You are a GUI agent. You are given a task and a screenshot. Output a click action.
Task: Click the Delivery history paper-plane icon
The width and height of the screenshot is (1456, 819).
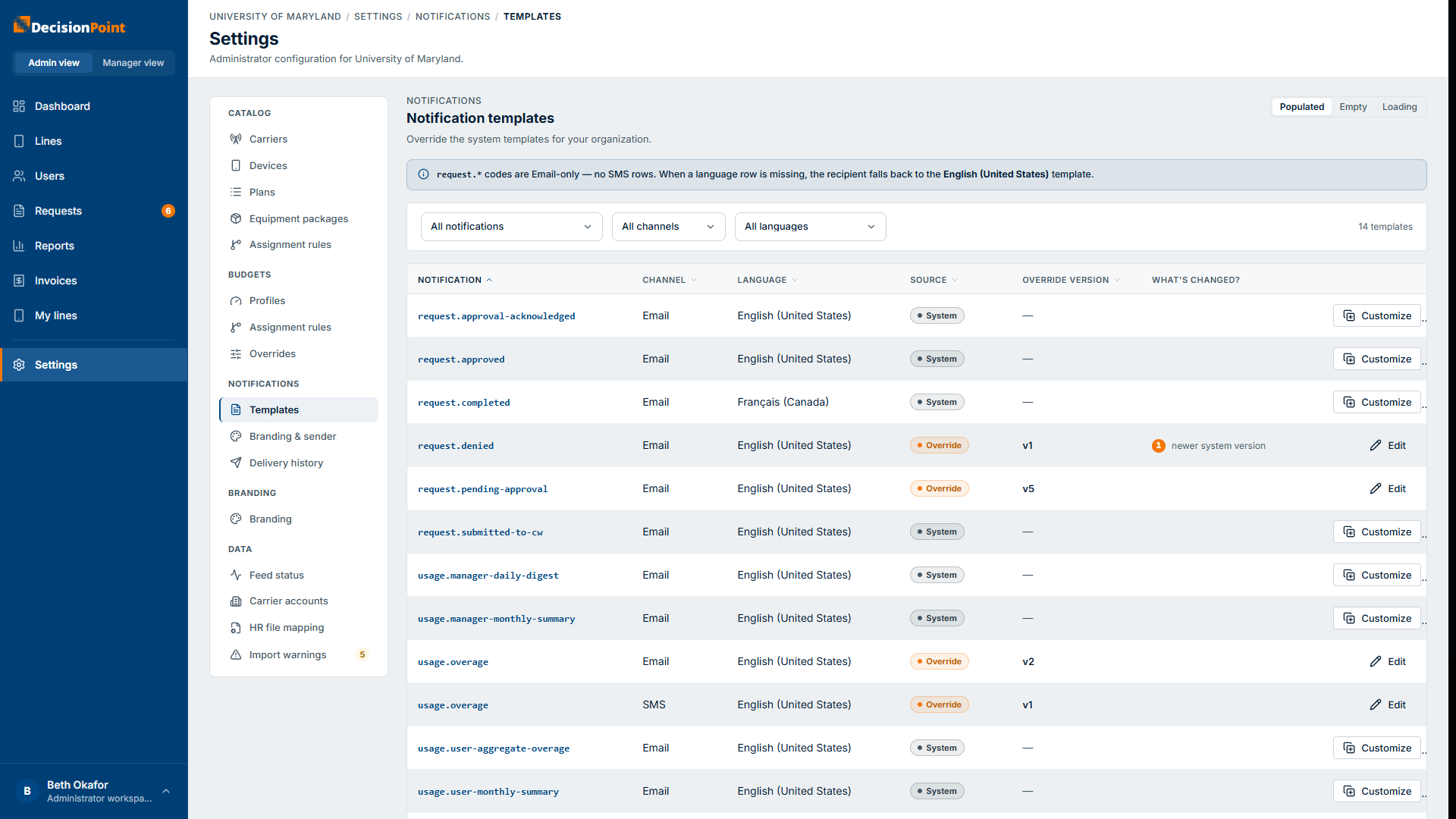point(236,463)
